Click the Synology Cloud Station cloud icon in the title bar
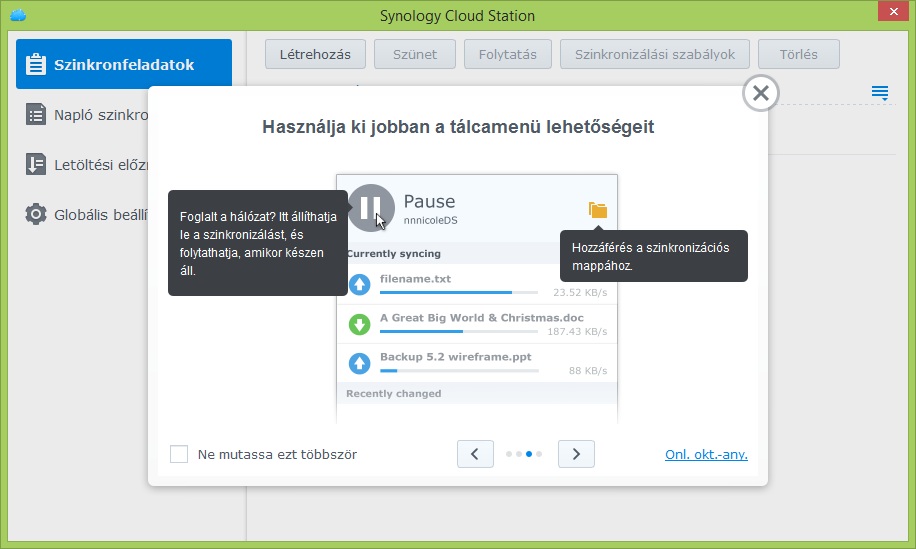 coord(18,15)
